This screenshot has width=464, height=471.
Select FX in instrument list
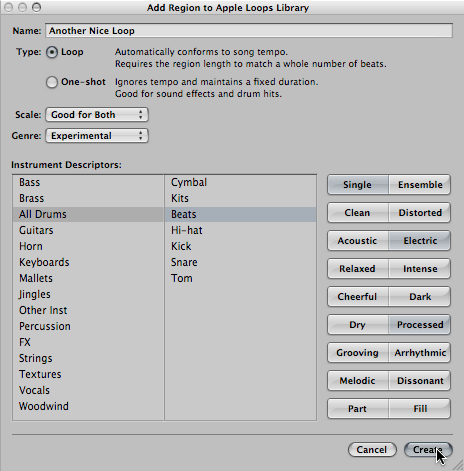coord(88,342)
